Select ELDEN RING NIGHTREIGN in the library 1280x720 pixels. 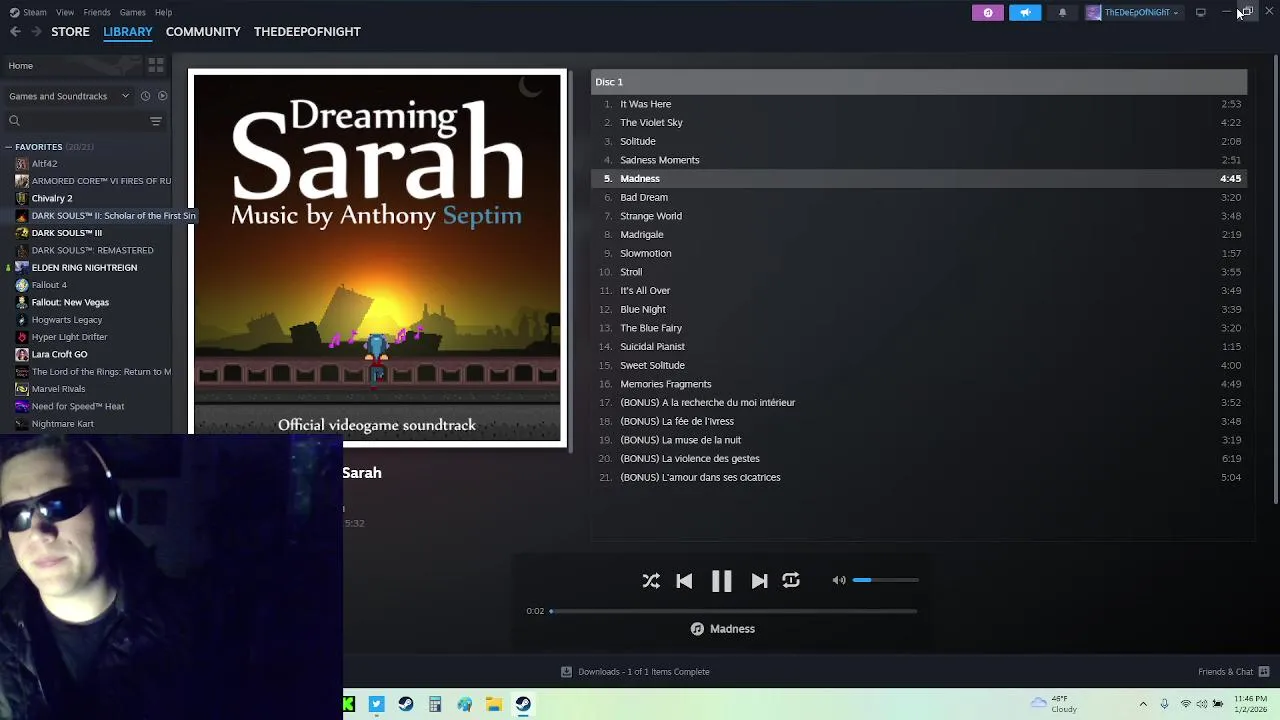coord(84,268)
